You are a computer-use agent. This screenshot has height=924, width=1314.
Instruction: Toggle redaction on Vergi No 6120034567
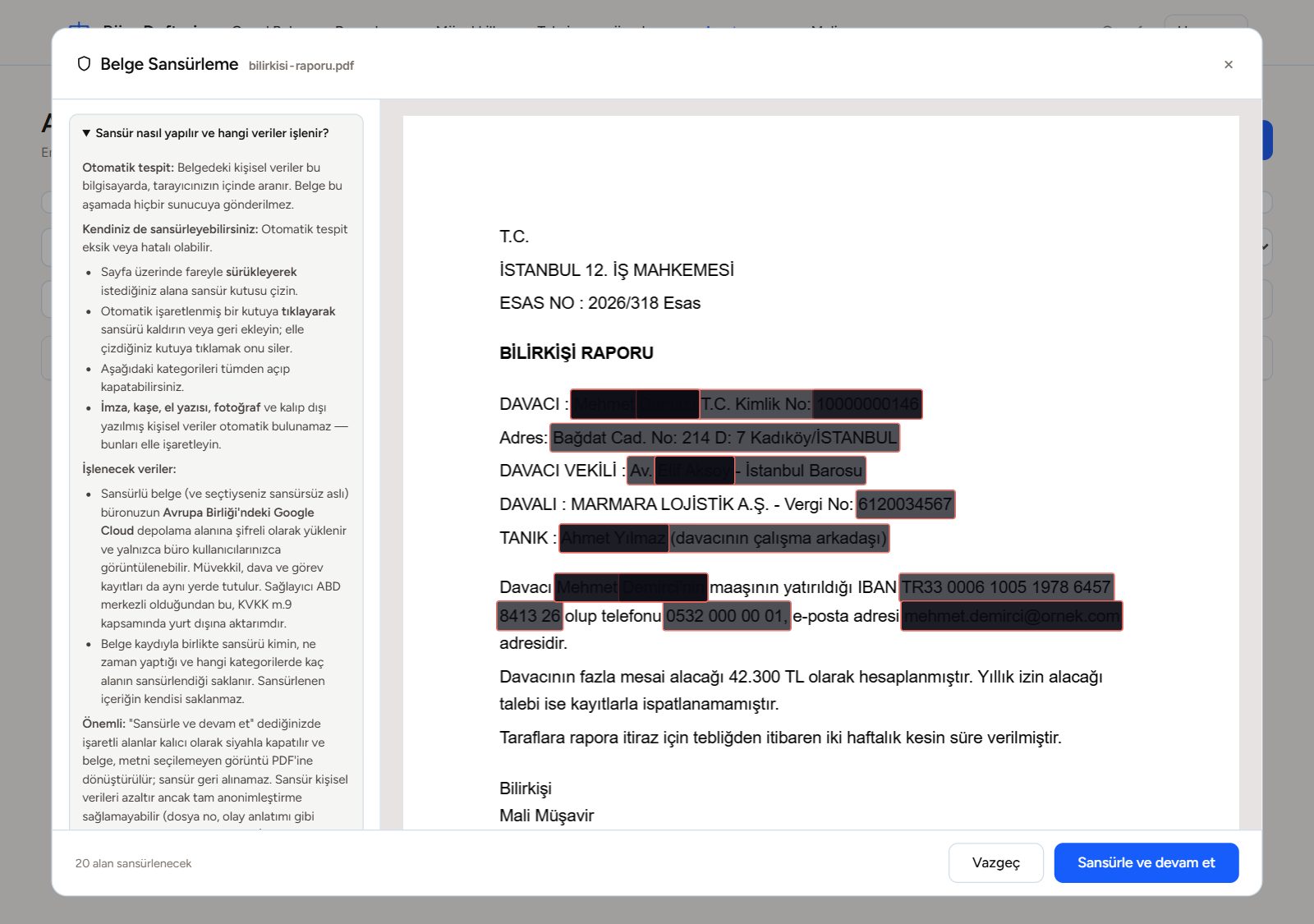tap(905, 504)
